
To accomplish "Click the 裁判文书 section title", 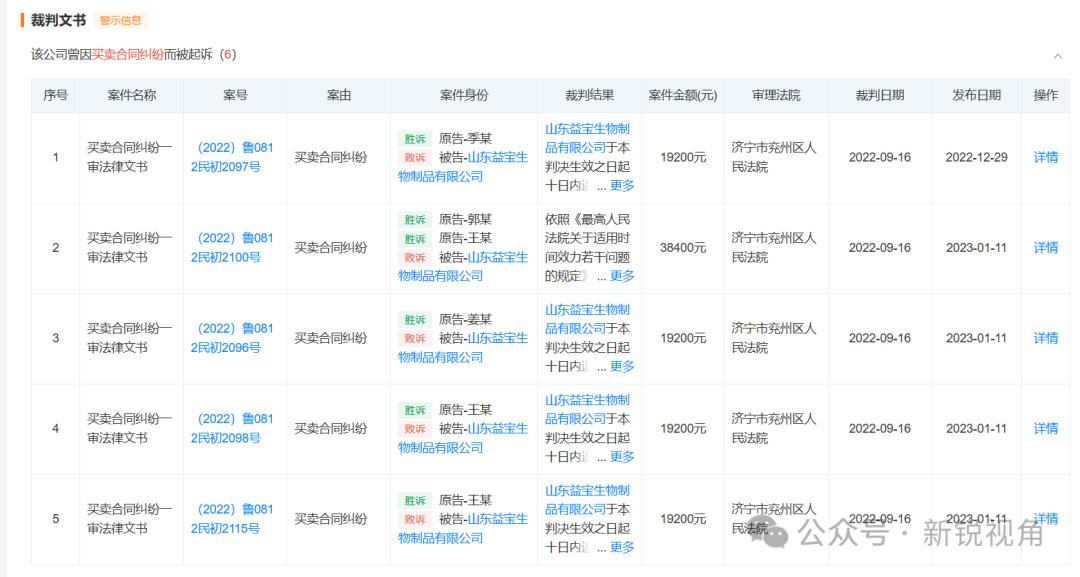I will pos(58,20).
